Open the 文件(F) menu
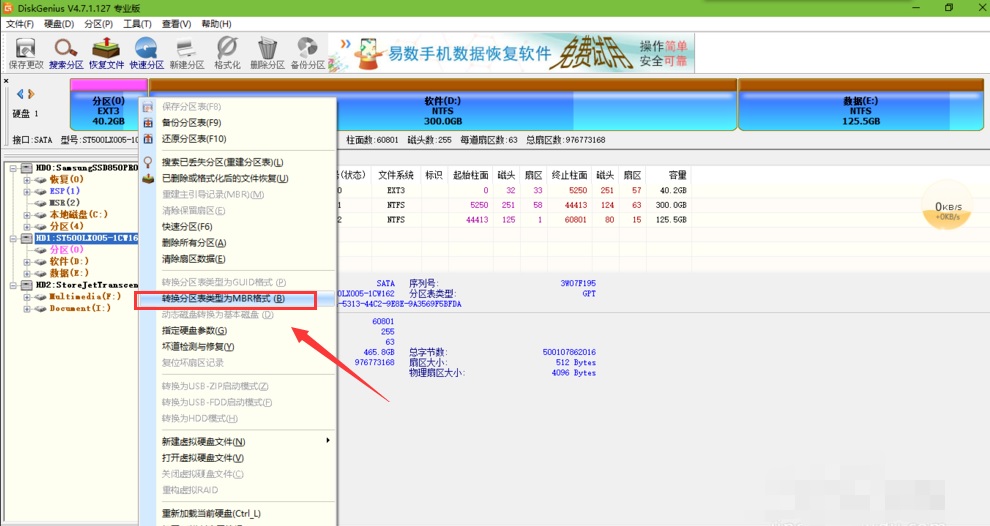990x526 pixels. click(x=20, y=24)
